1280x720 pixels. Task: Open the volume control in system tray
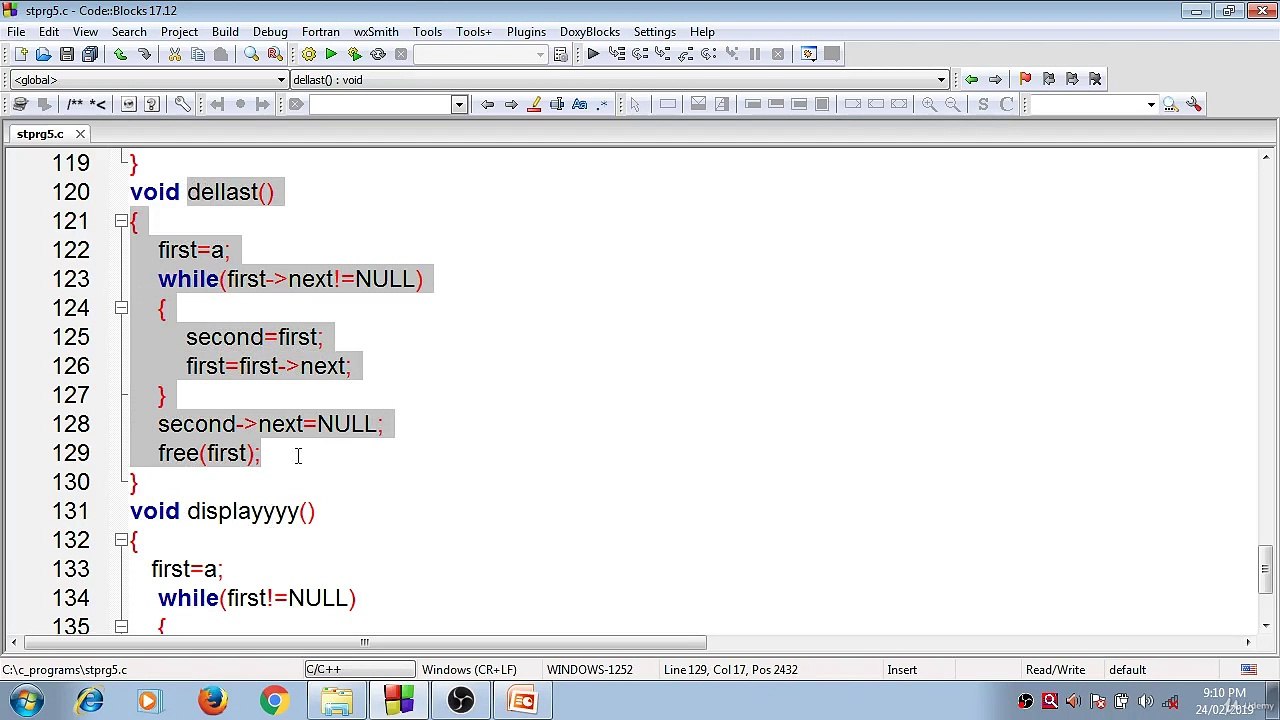click(1145, 701)
